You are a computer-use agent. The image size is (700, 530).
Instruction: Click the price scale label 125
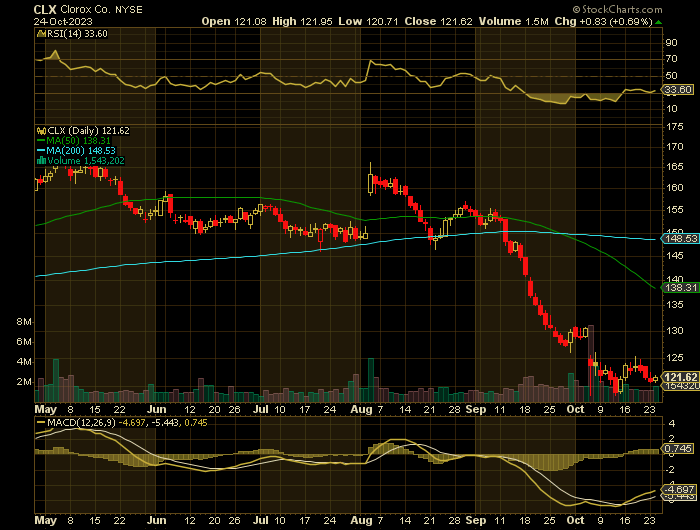click(674, 358)
